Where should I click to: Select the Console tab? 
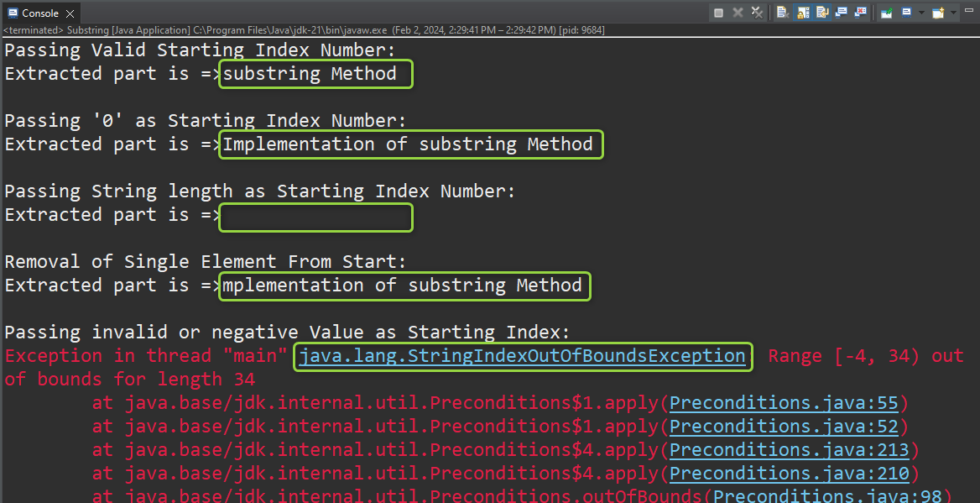pyautogui.click(x=40, y=13)
